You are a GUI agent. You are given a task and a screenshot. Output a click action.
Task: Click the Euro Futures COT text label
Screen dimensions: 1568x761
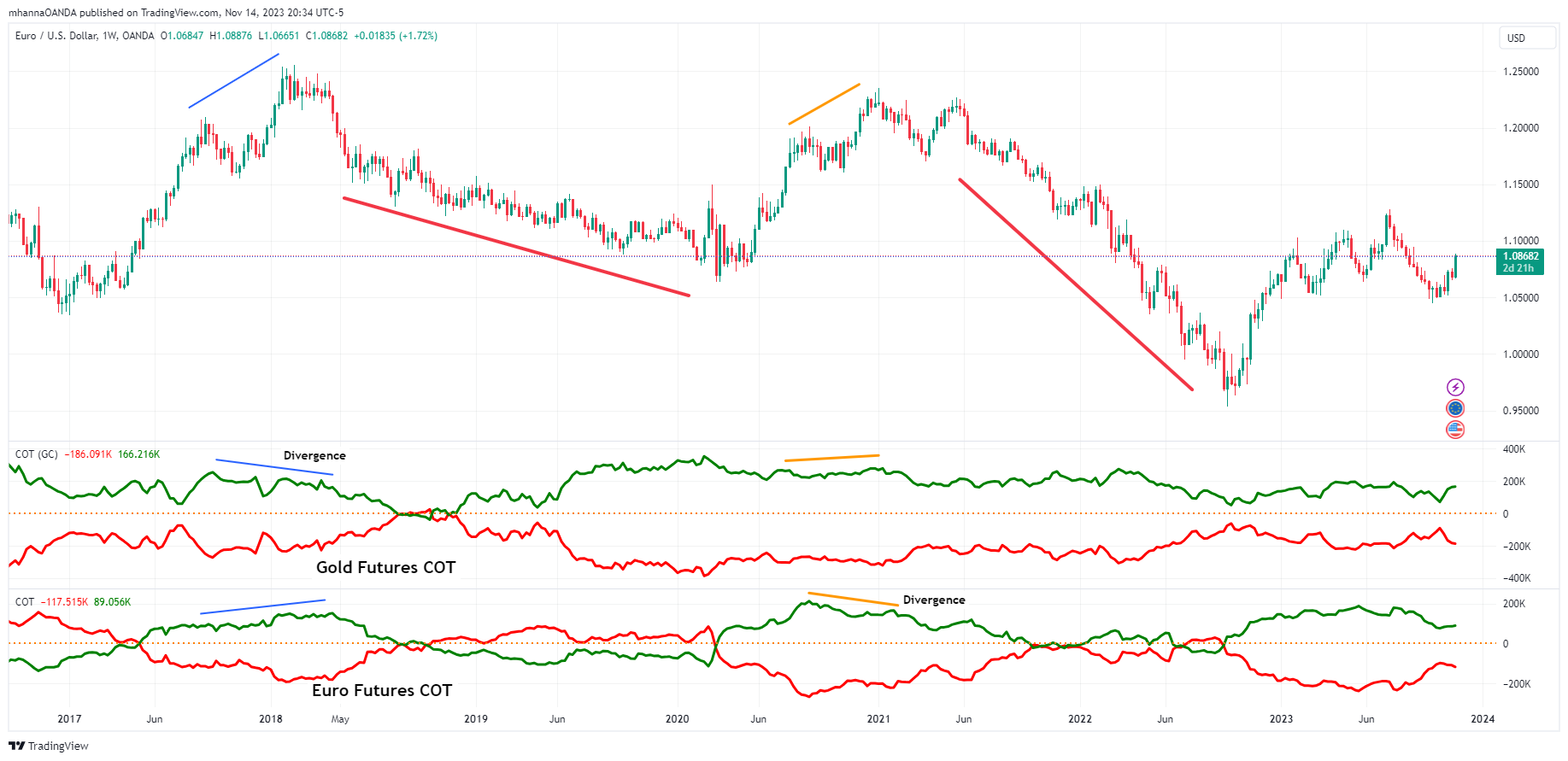(x=381, y=691)
